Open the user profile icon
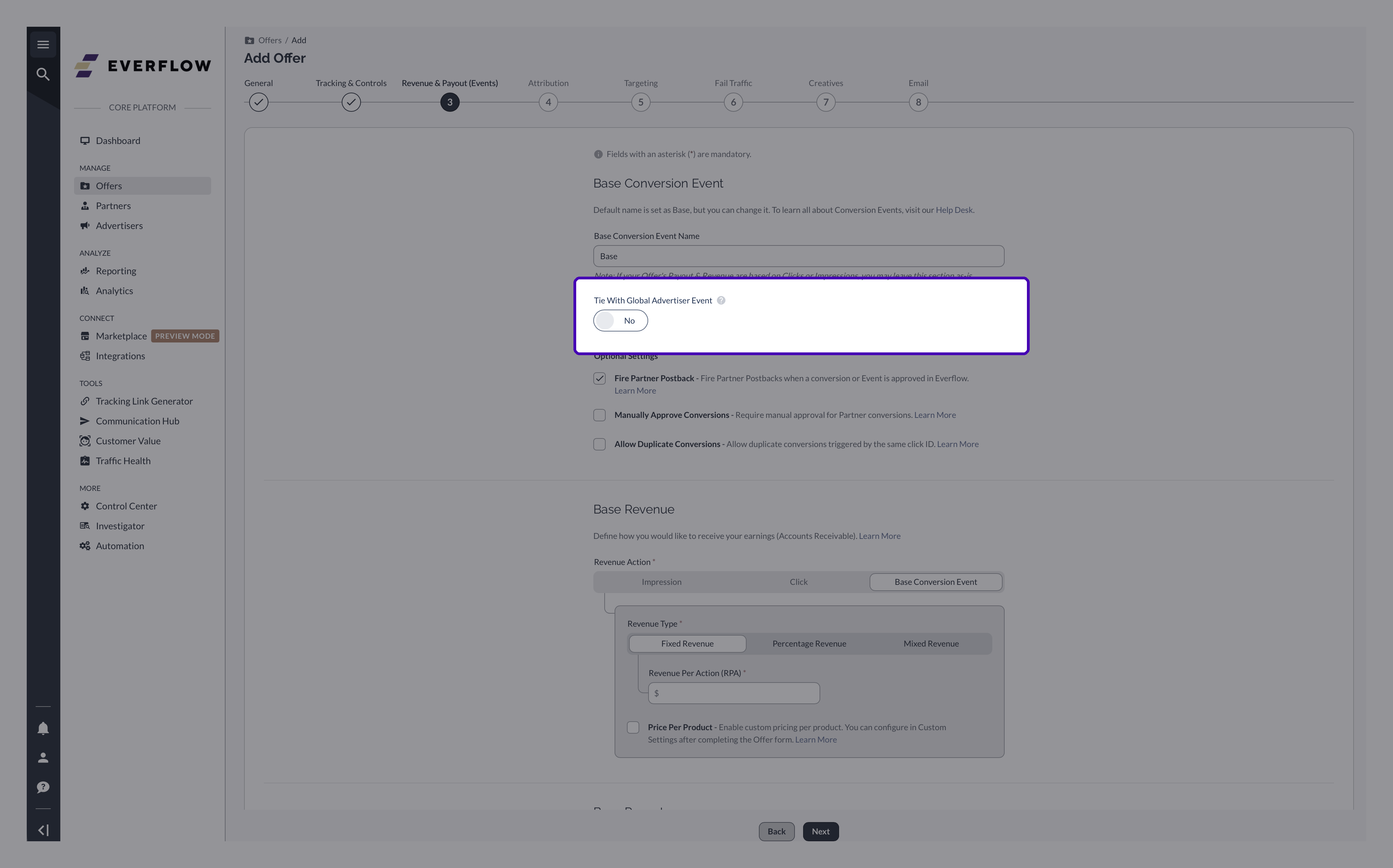The image size is (1393, 868). click(43, 758)
